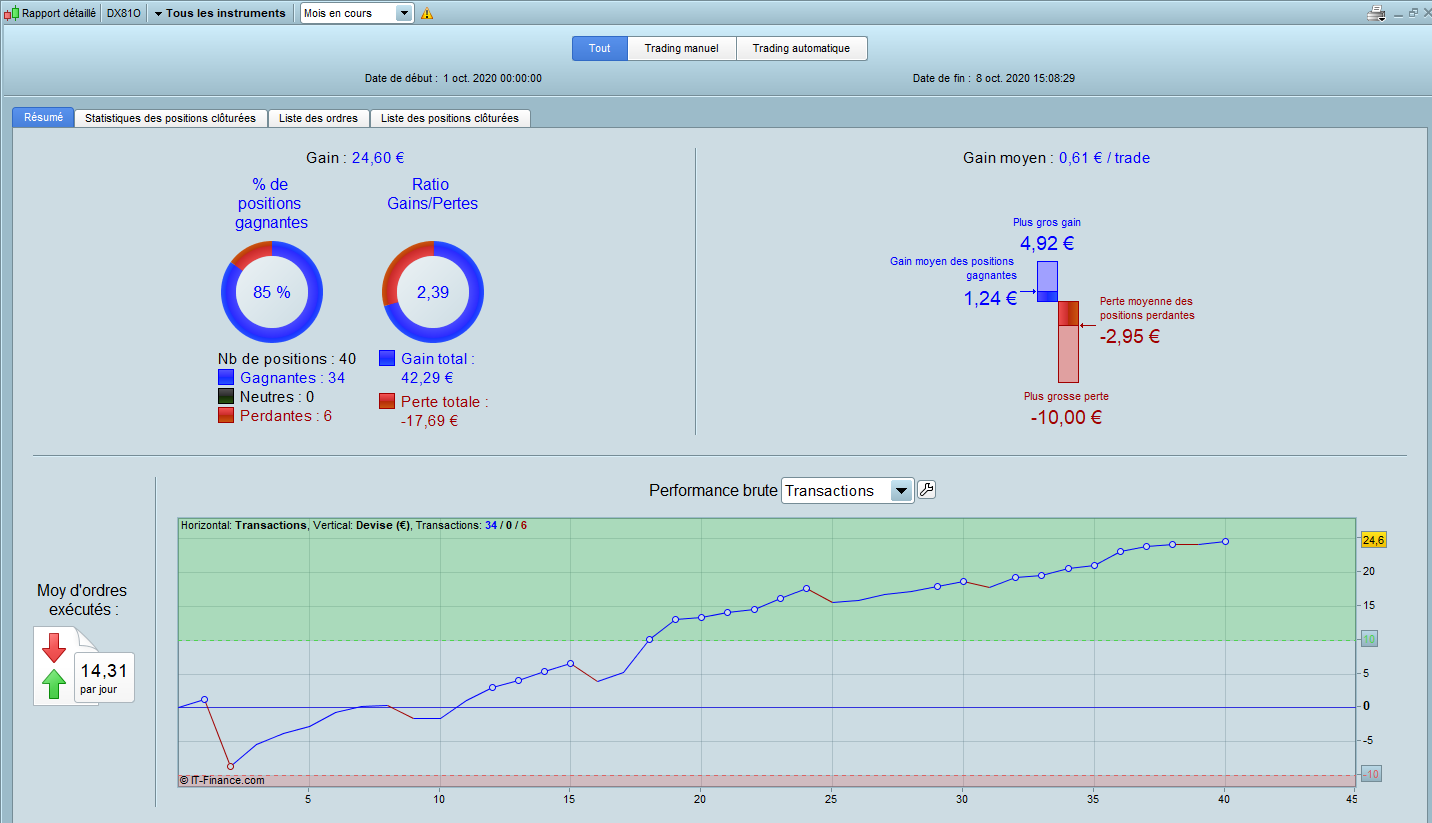Click the red -10 level marker on axis
This screenshot has height=823, width=1432.
(x=1371, y=774)
